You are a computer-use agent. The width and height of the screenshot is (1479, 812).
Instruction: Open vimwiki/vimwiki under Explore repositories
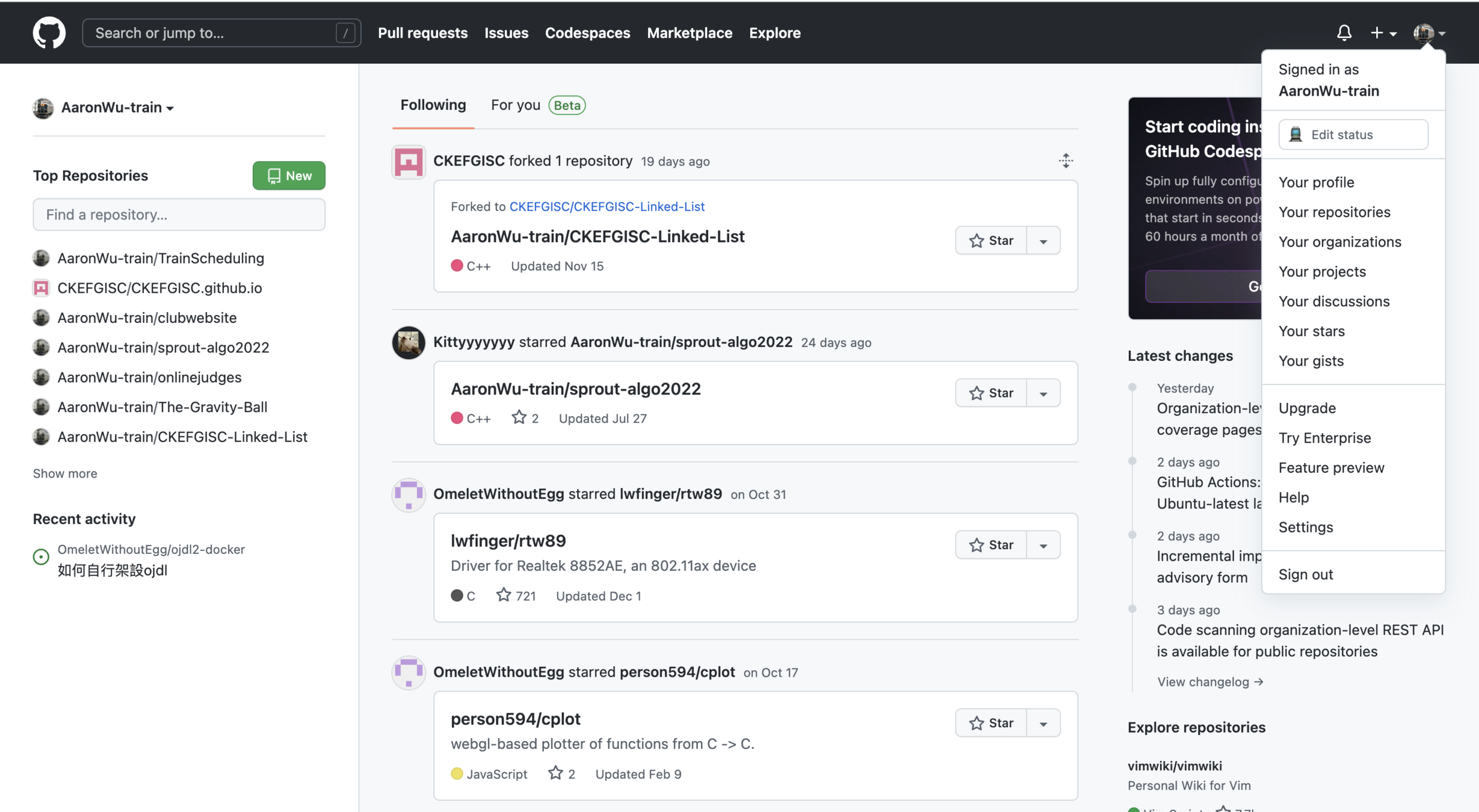(x=1174, y=766)
